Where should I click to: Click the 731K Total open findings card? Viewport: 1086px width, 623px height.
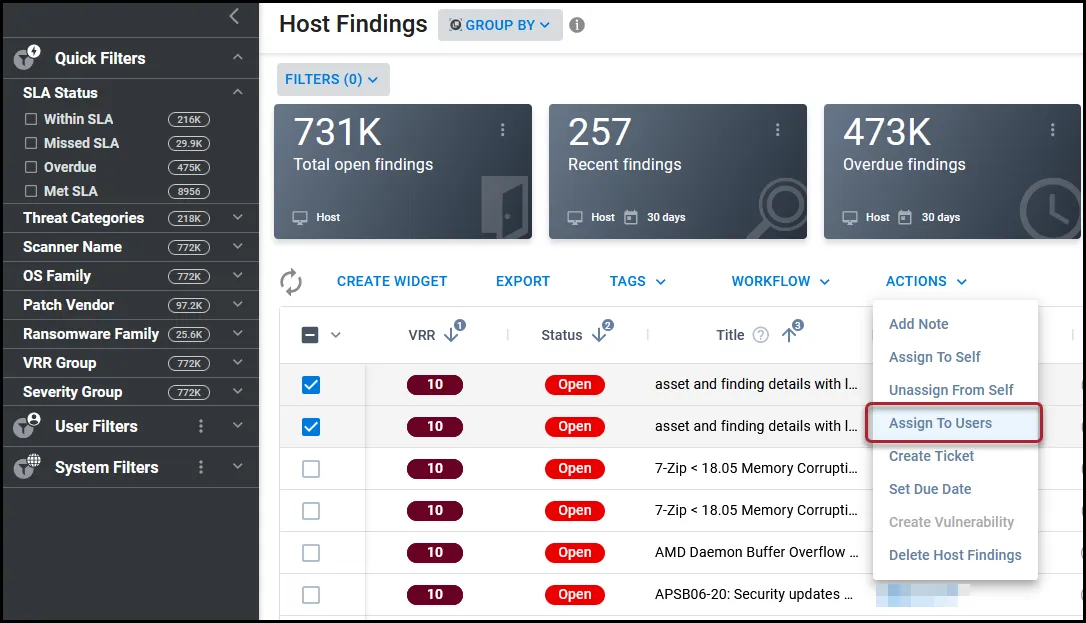403,172
